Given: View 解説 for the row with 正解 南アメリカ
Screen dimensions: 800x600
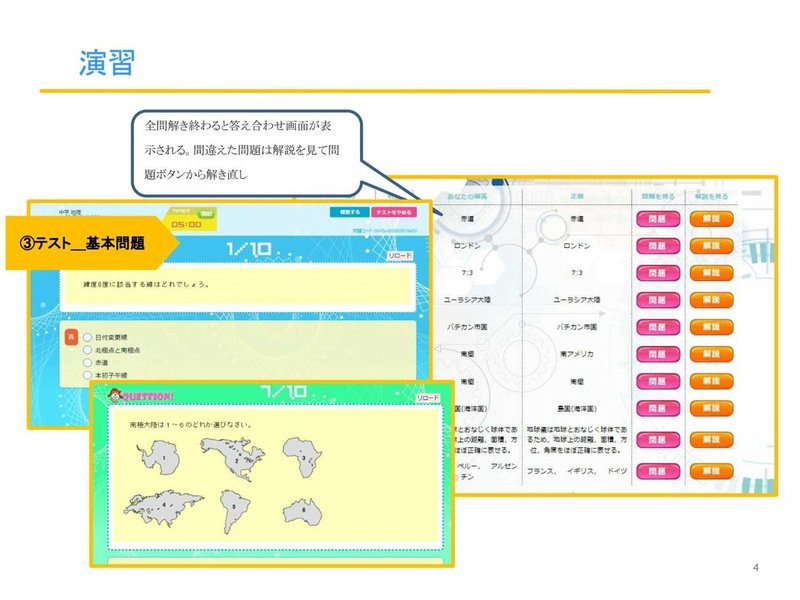Looking at the screenshot, I should coord(711,354).
